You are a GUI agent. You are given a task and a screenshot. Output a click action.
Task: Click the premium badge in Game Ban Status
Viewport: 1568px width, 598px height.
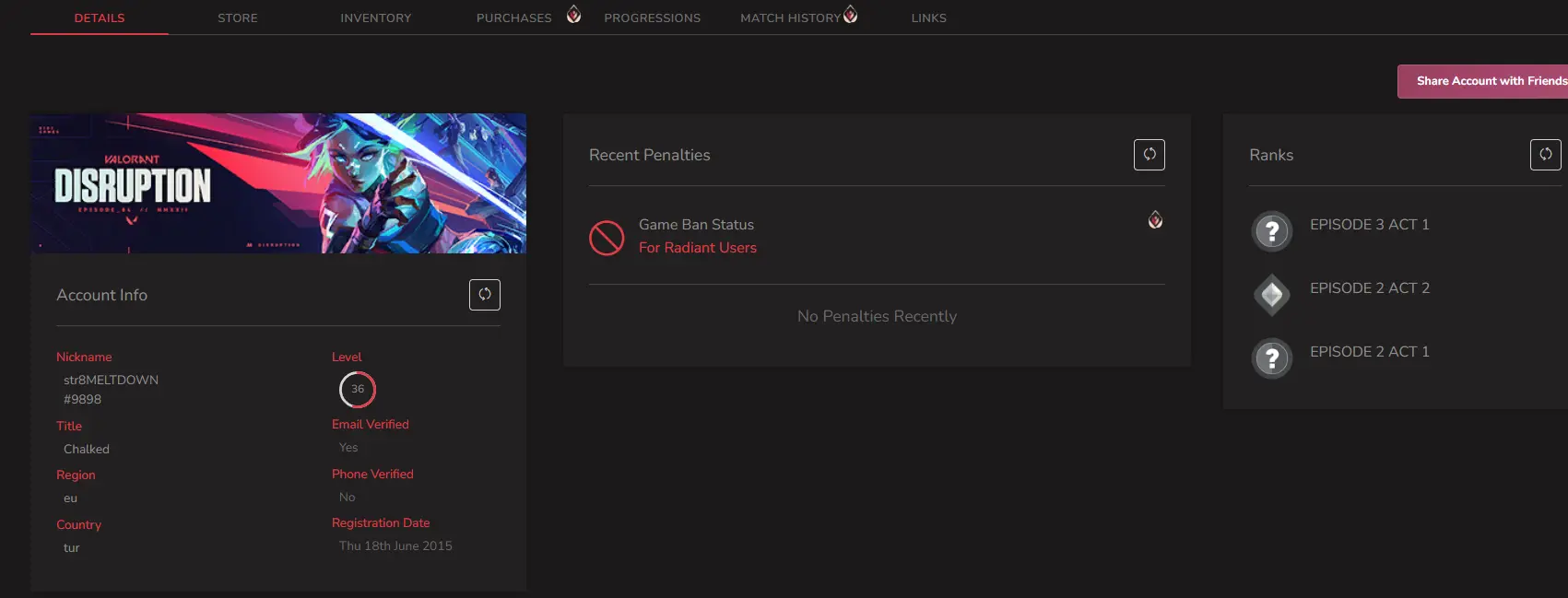pos(1155,220)
